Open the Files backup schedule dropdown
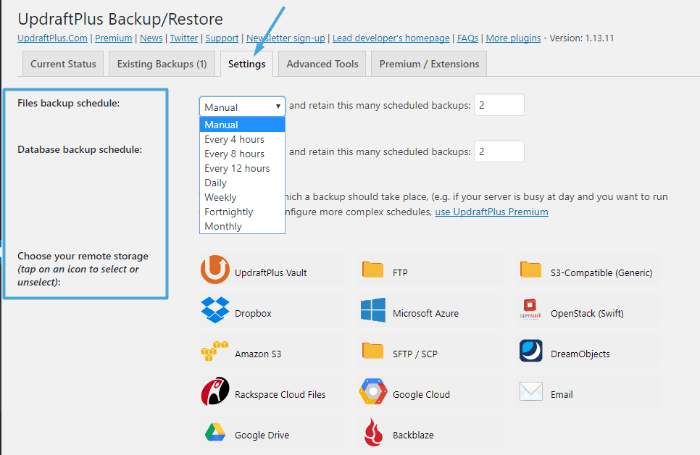This screenshot has height=455, width=700. (242, 107)
